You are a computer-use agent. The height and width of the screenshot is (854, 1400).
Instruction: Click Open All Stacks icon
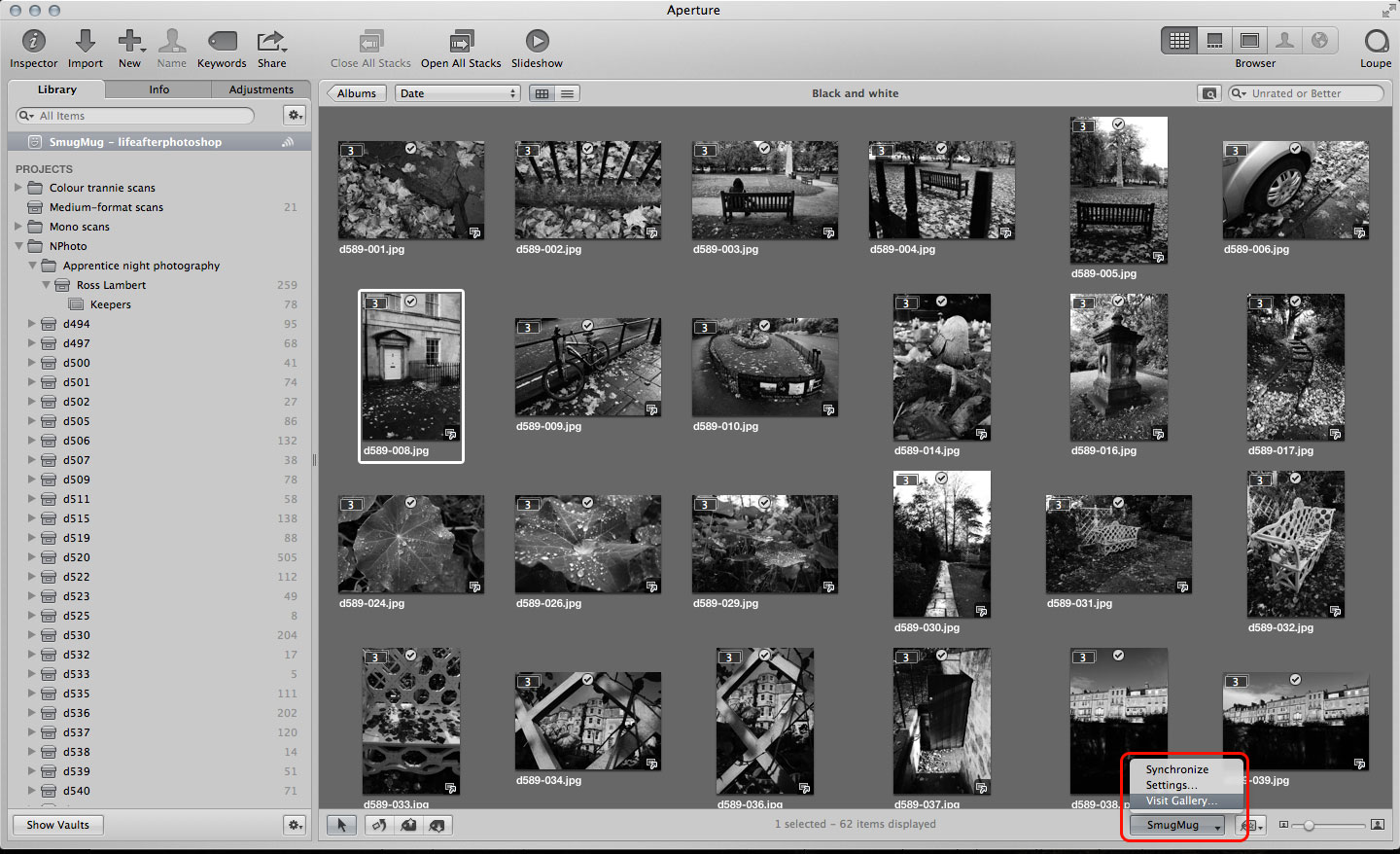[461, 41]
